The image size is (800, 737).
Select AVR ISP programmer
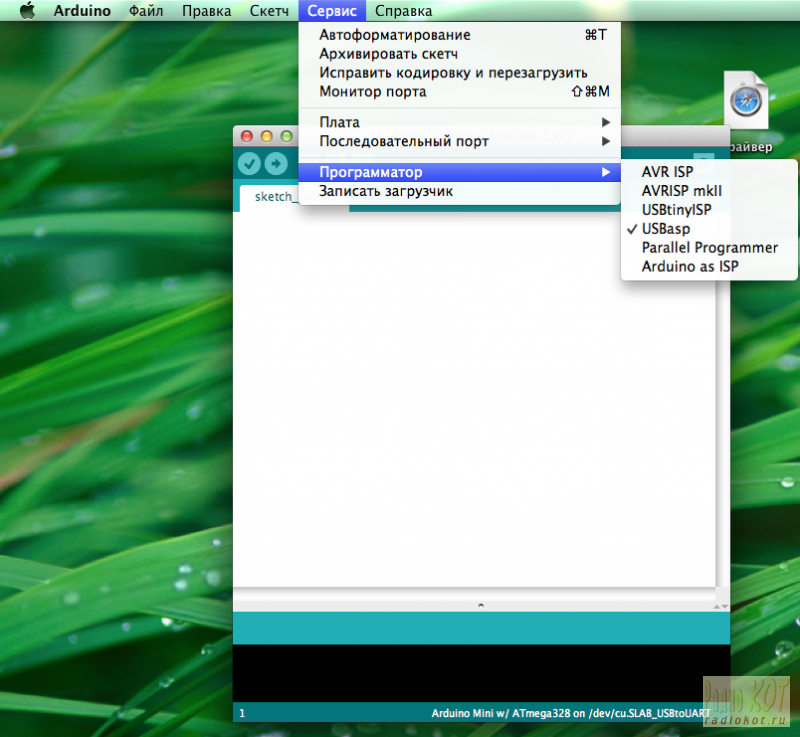click(709, 172)
